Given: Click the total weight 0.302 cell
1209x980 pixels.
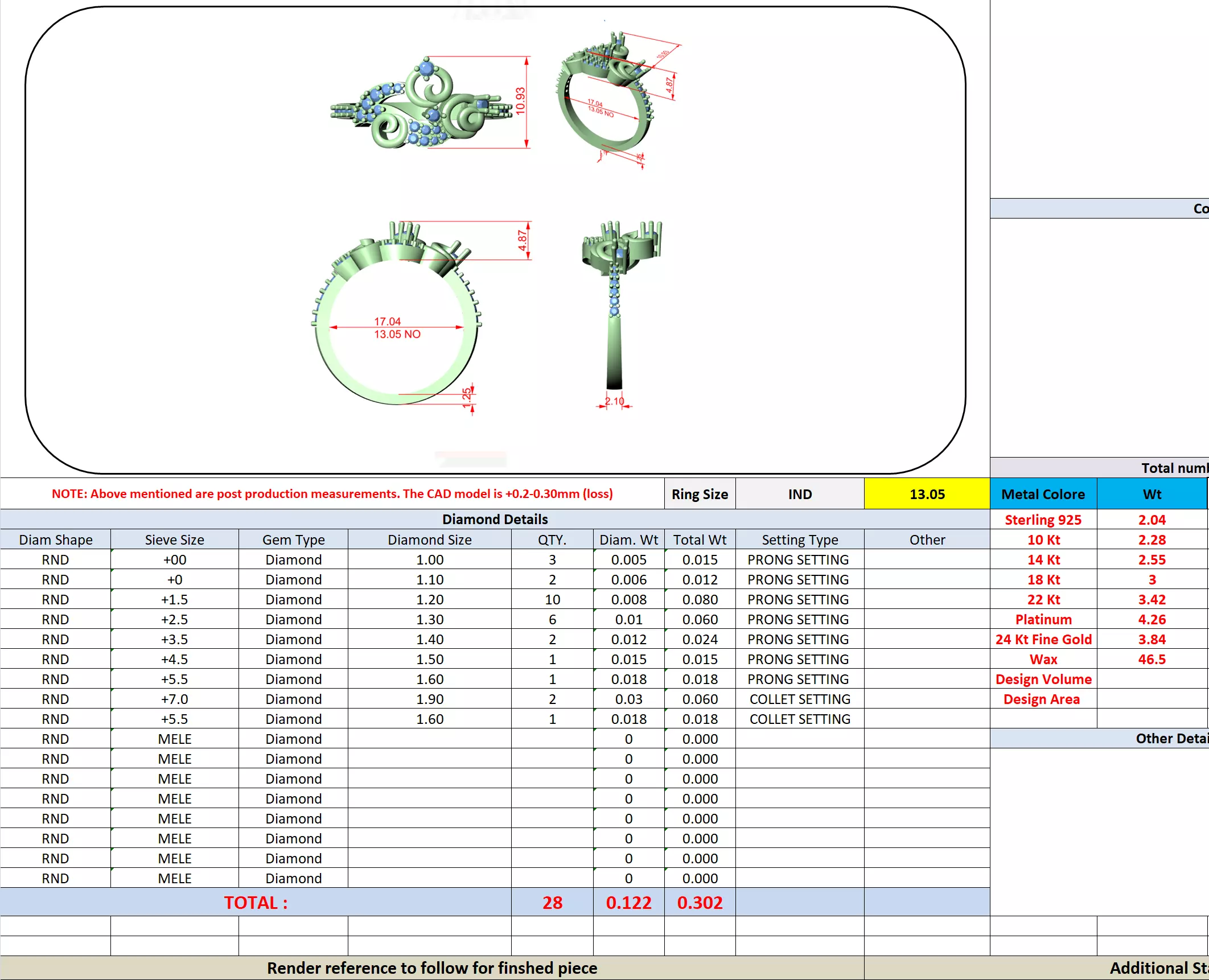Looking at the screenshot, I should pos(700,903).
